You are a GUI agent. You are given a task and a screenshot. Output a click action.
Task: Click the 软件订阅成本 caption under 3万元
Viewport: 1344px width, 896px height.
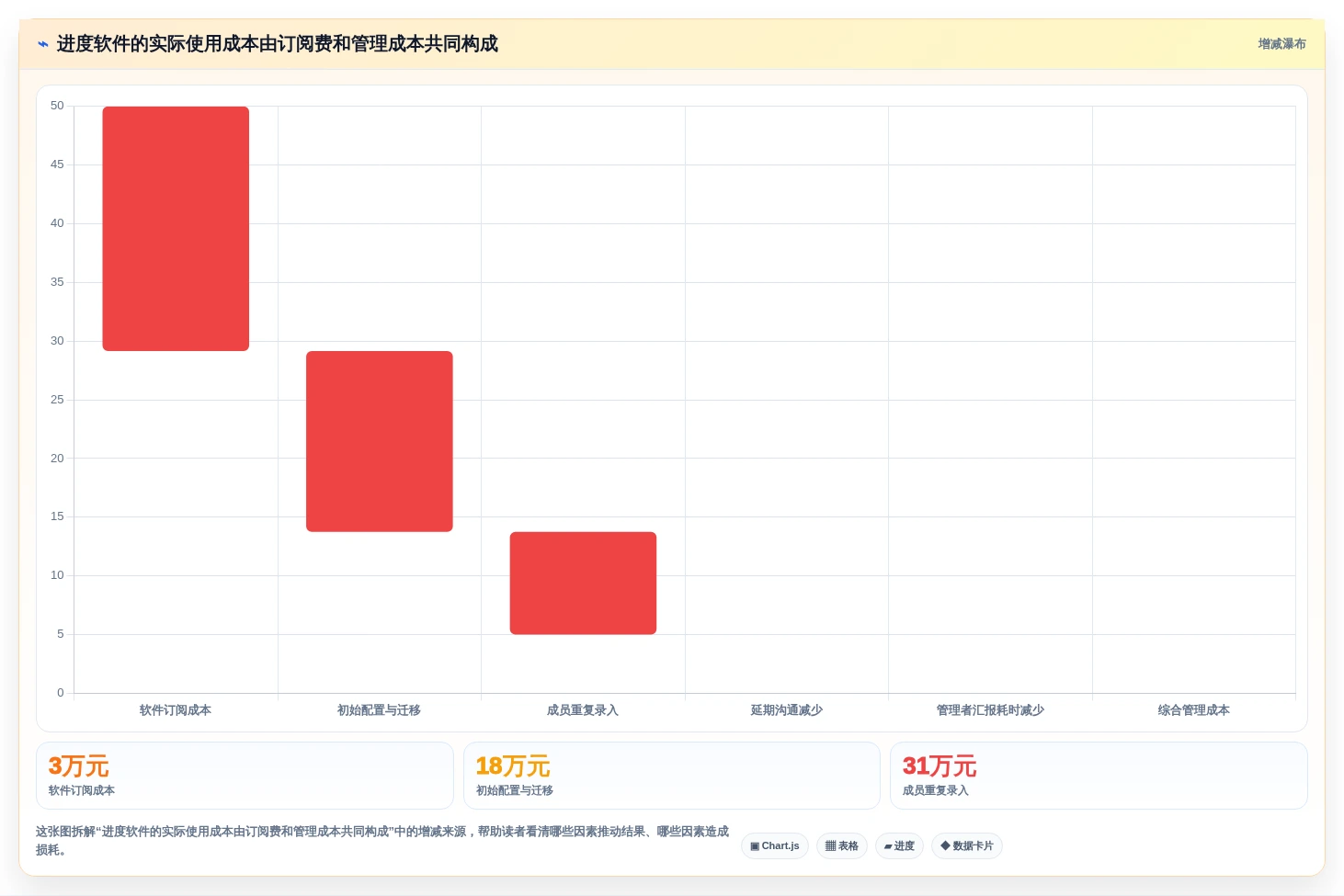82,790
